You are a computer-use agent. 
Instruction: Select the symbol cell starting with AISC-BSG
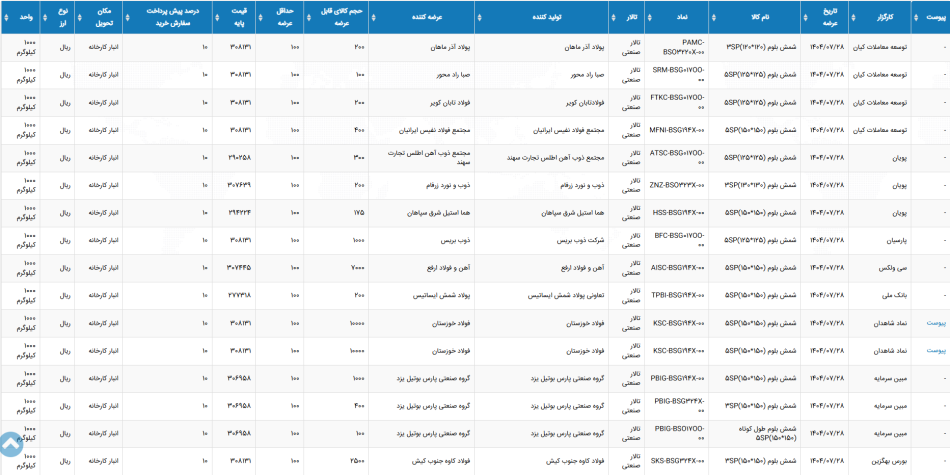click(x=677, y=268)
